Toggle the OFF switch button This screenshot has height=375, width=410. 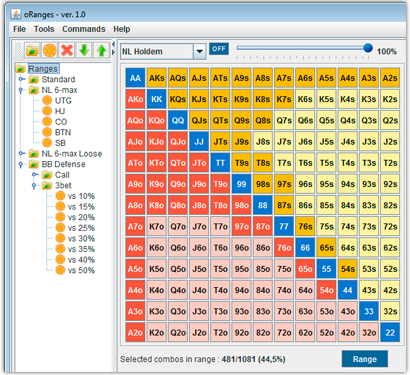pyautogui.click(x=219, y=49)
